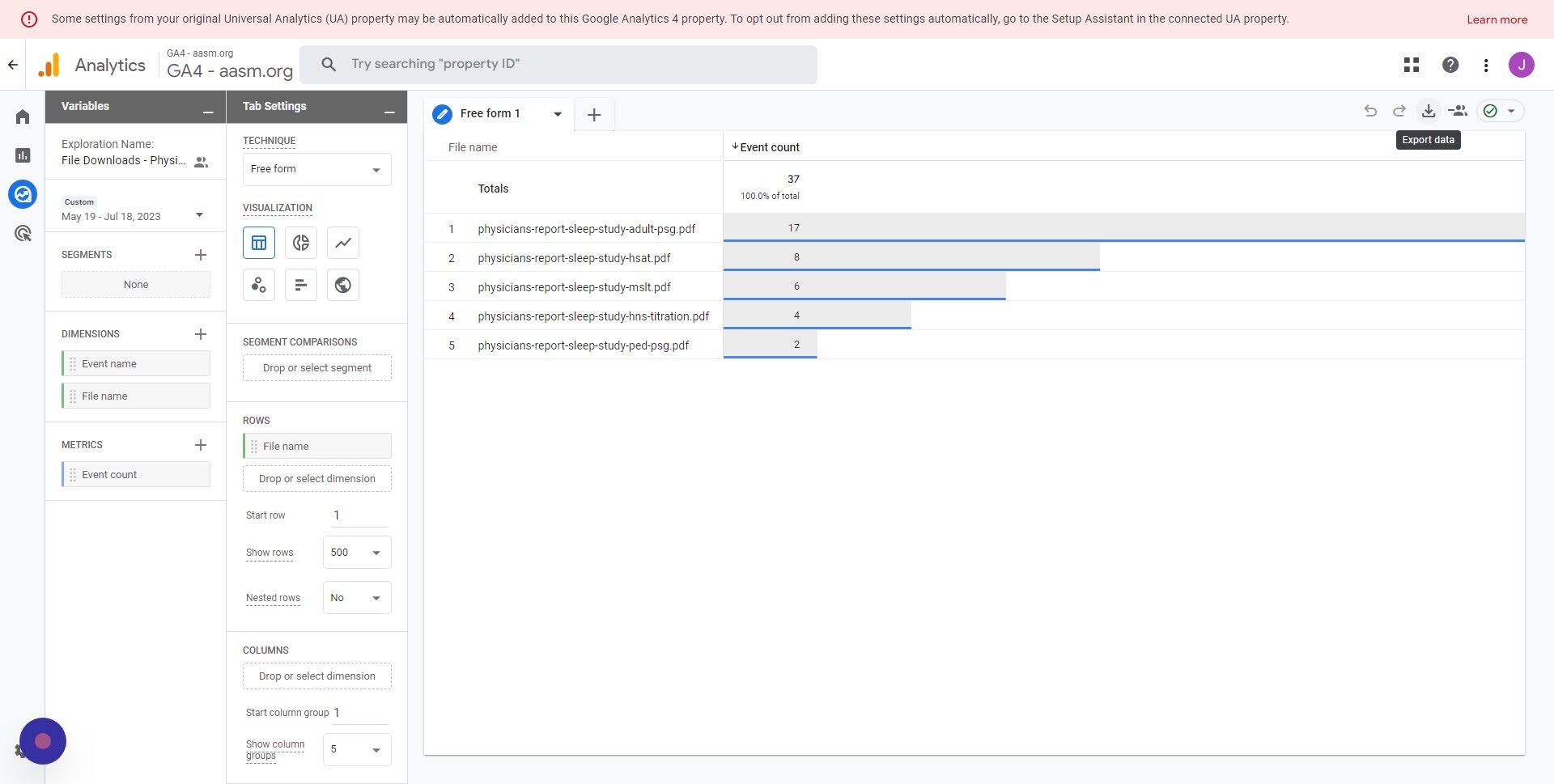
Task: Select the Table visualization icon
Action: [x=259, y=243]
